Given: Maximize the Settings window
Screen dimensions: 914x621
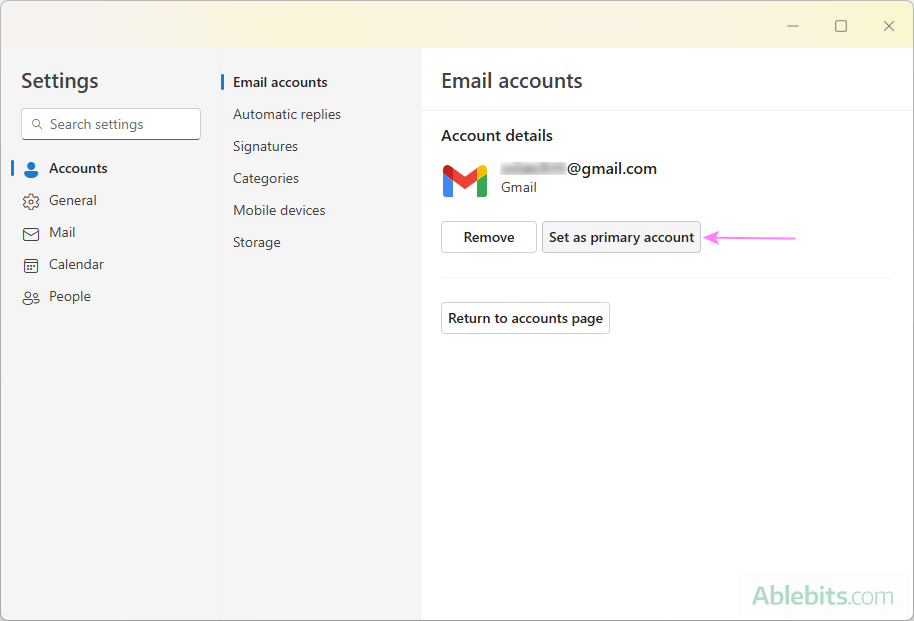Looking at the screenshot, I should click(841, 26).
